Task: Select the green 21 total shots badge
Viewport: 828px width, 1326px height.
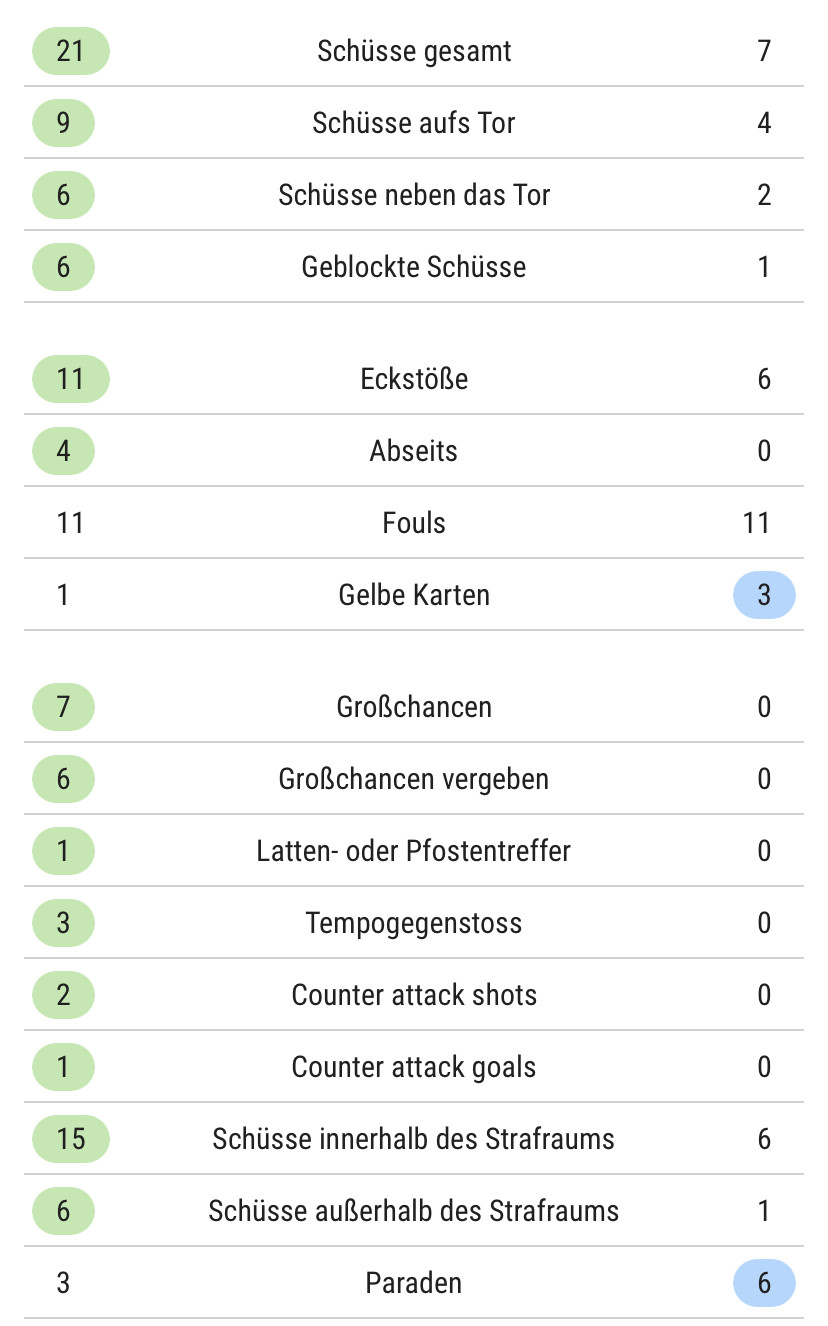Action: (70, 51)
